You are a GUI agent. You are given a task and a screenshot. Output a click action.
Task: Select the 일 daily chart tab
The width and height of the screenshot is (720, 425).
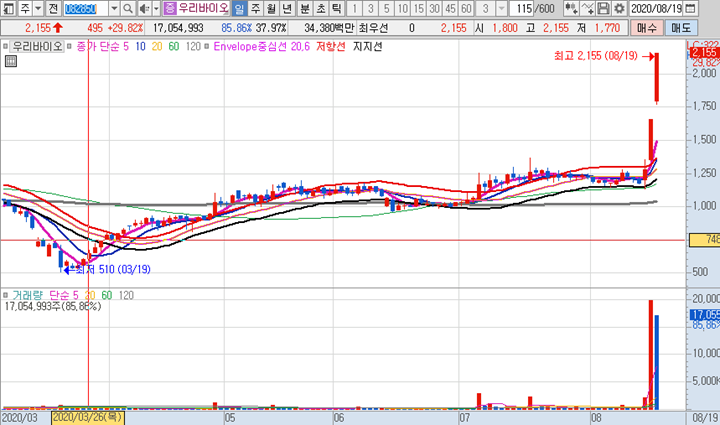coord(239,8)
